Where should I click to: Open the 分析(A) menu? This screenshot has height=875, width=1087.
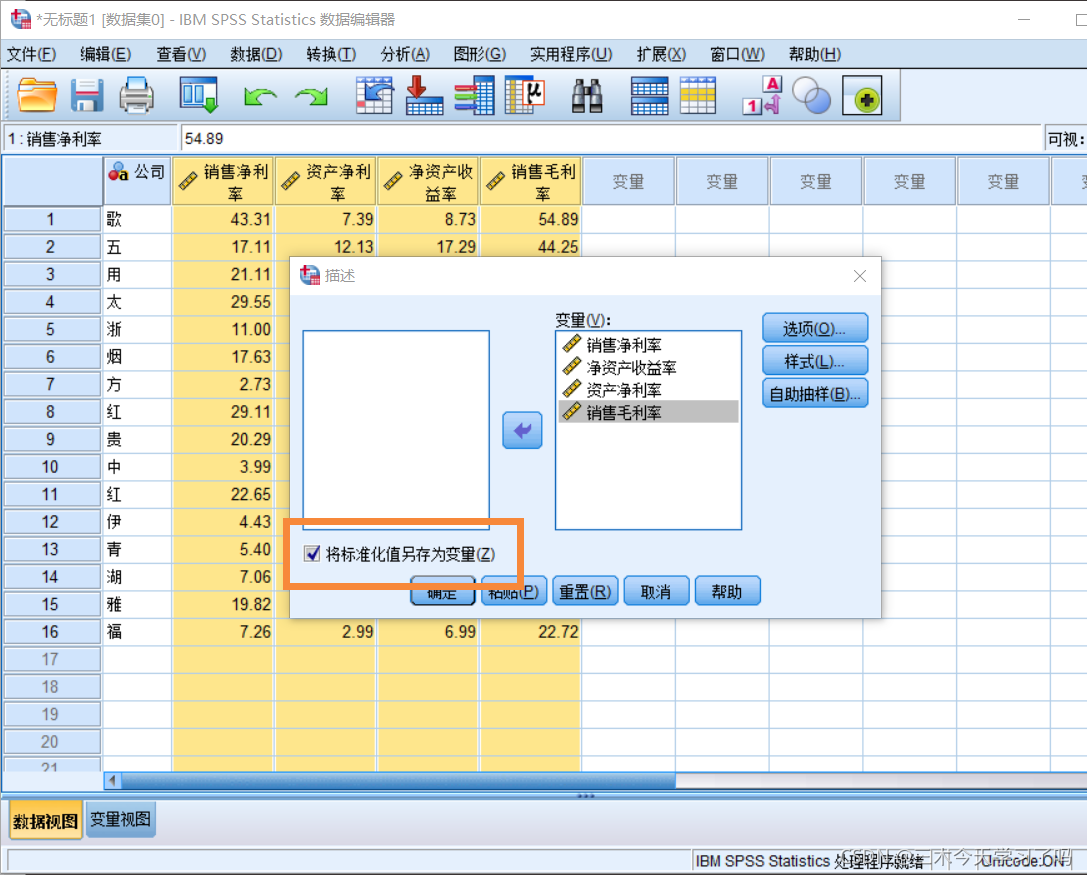coord(406,54)
